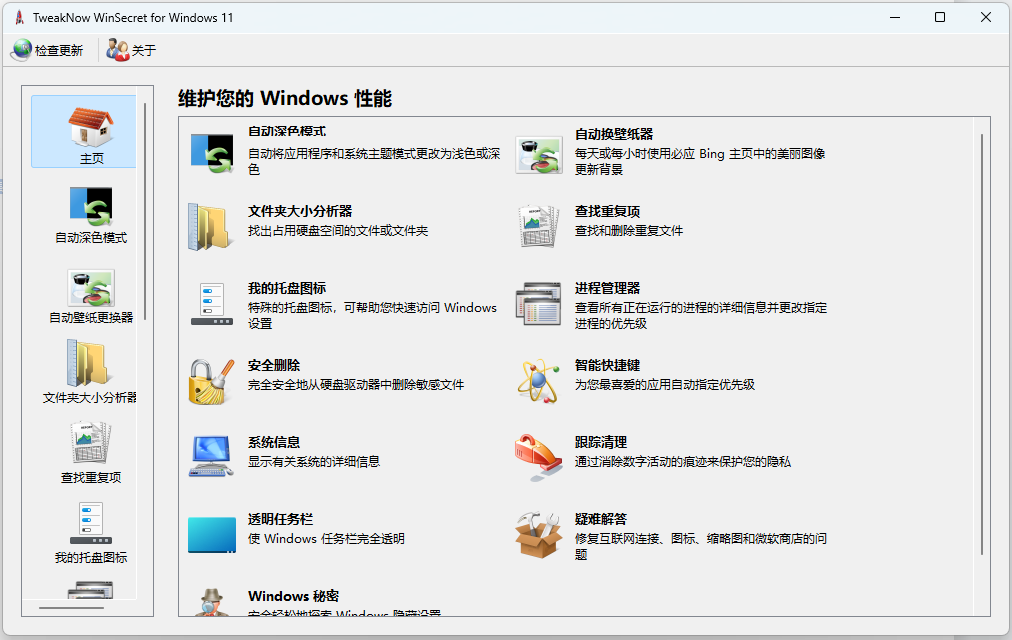Minimize the TweakNow WinSecret window
This screenshot has width=1012, height=640.
(895, 17)
